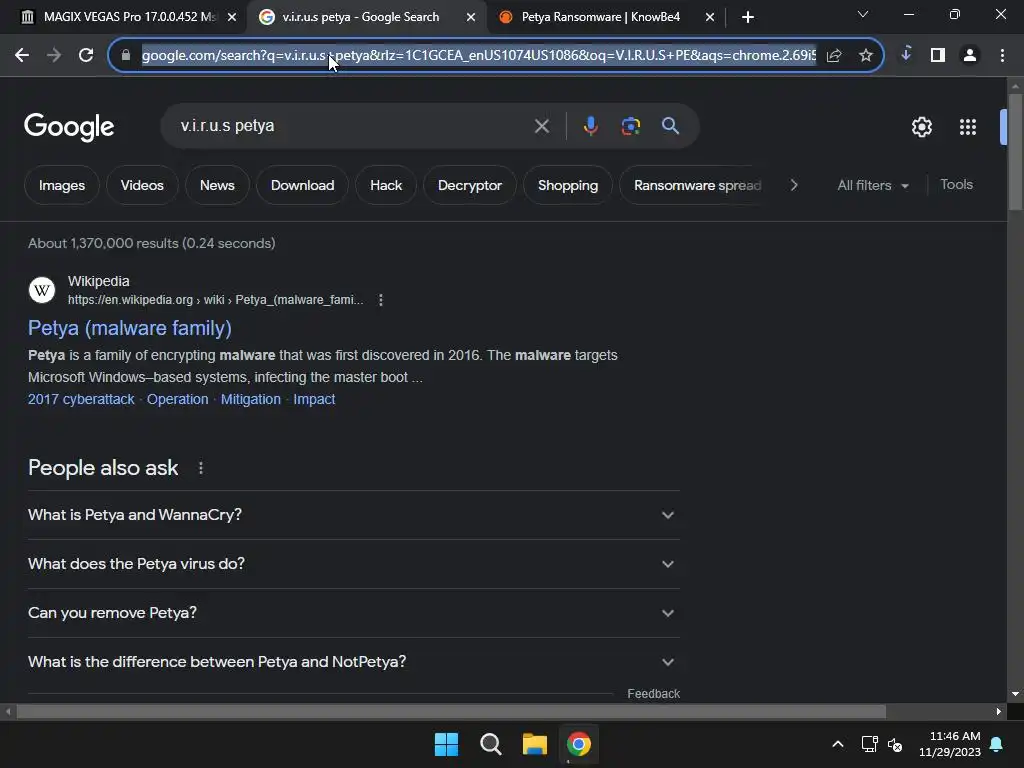Image resolution: width=1024 pixels, height=768 pixels.
Task: Open search Tools
Action: coord(956,185)
